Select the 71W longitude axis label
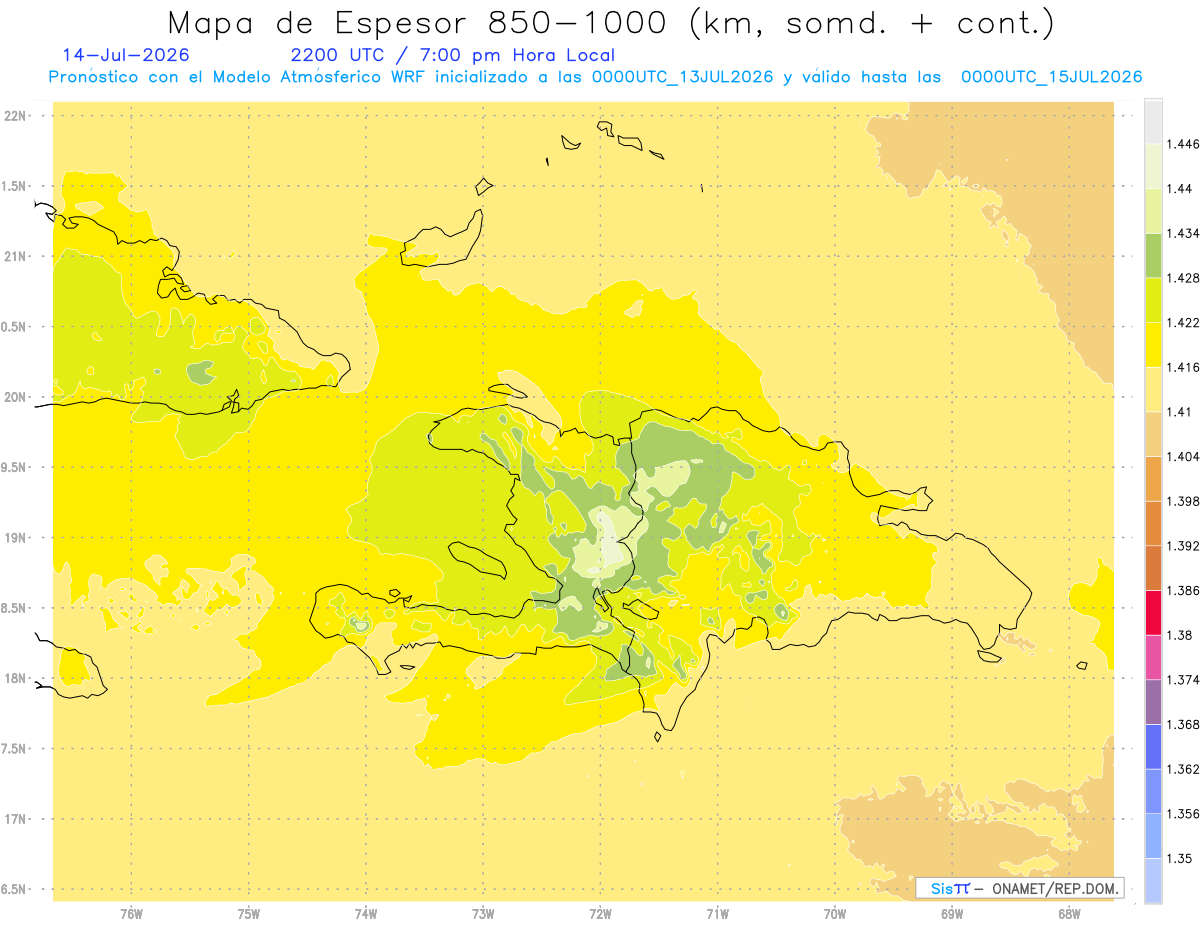The height and width of the screenshot is (927, 1200). coord(717,914)
